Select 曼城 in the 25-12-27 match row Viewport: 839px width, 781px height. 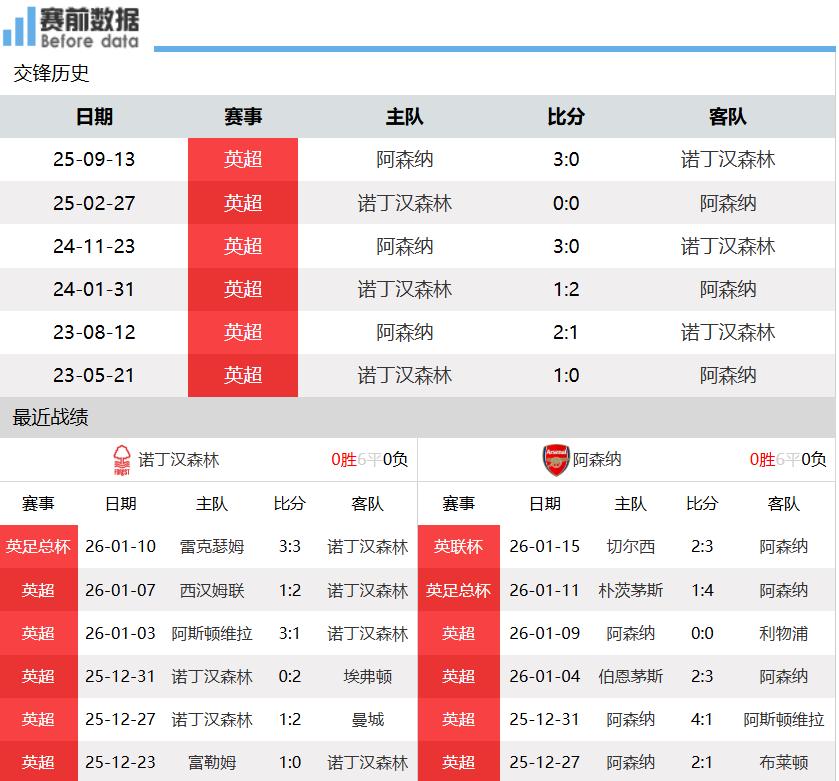coord(367,720)
